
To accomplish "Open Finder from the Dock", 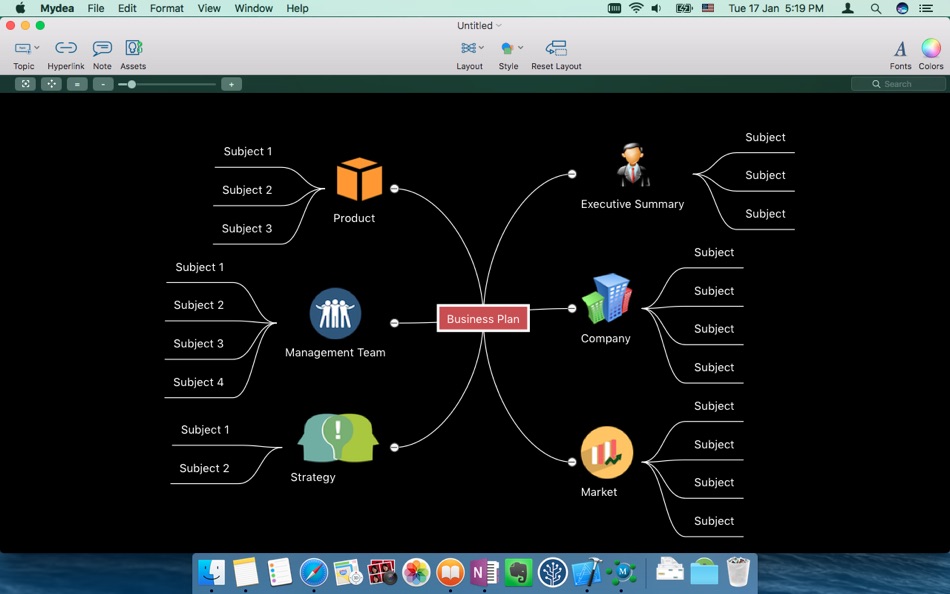I will coord(211,572).
